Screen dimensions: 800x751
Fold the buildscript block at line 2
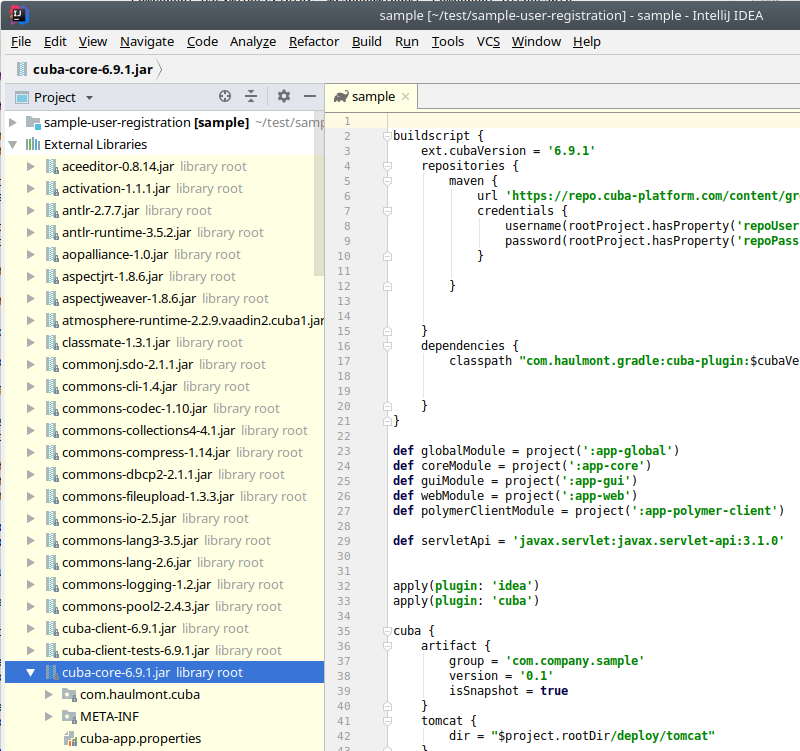[x=387, y=136]
